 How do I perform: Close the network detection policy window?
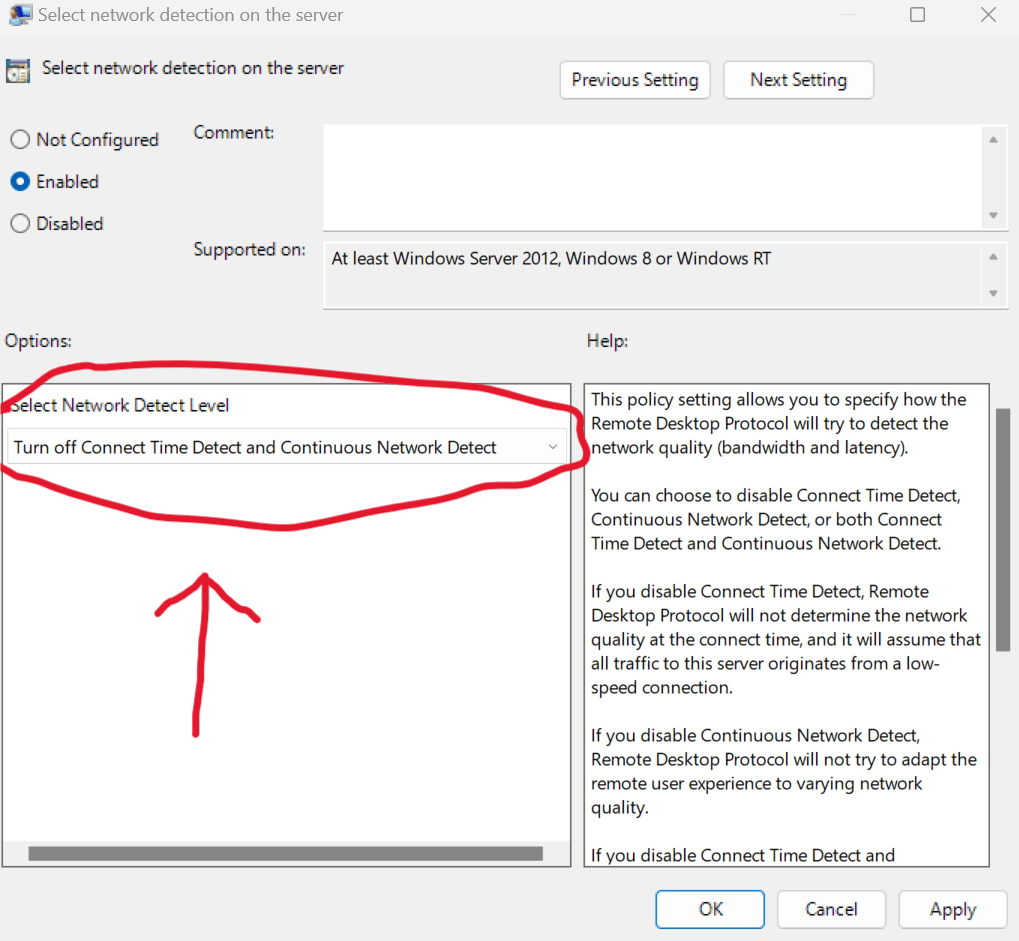click(987, 14)
